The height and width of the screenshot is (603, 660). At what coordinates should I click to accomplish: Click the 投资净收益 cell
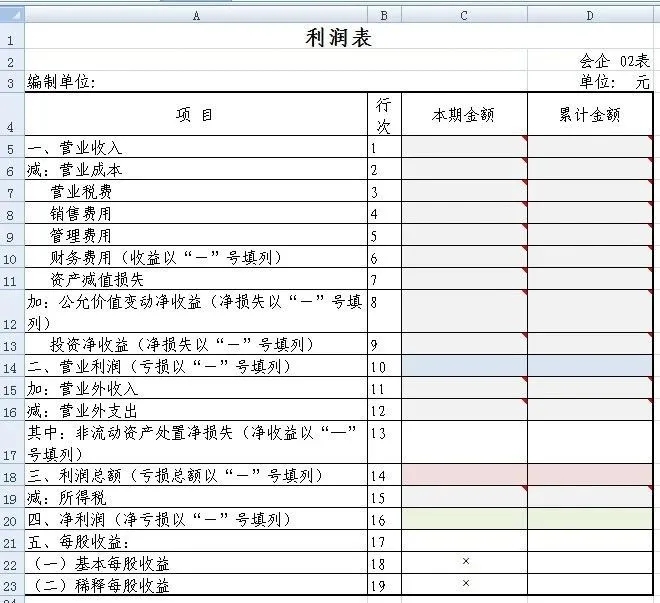tap(196, 344)
